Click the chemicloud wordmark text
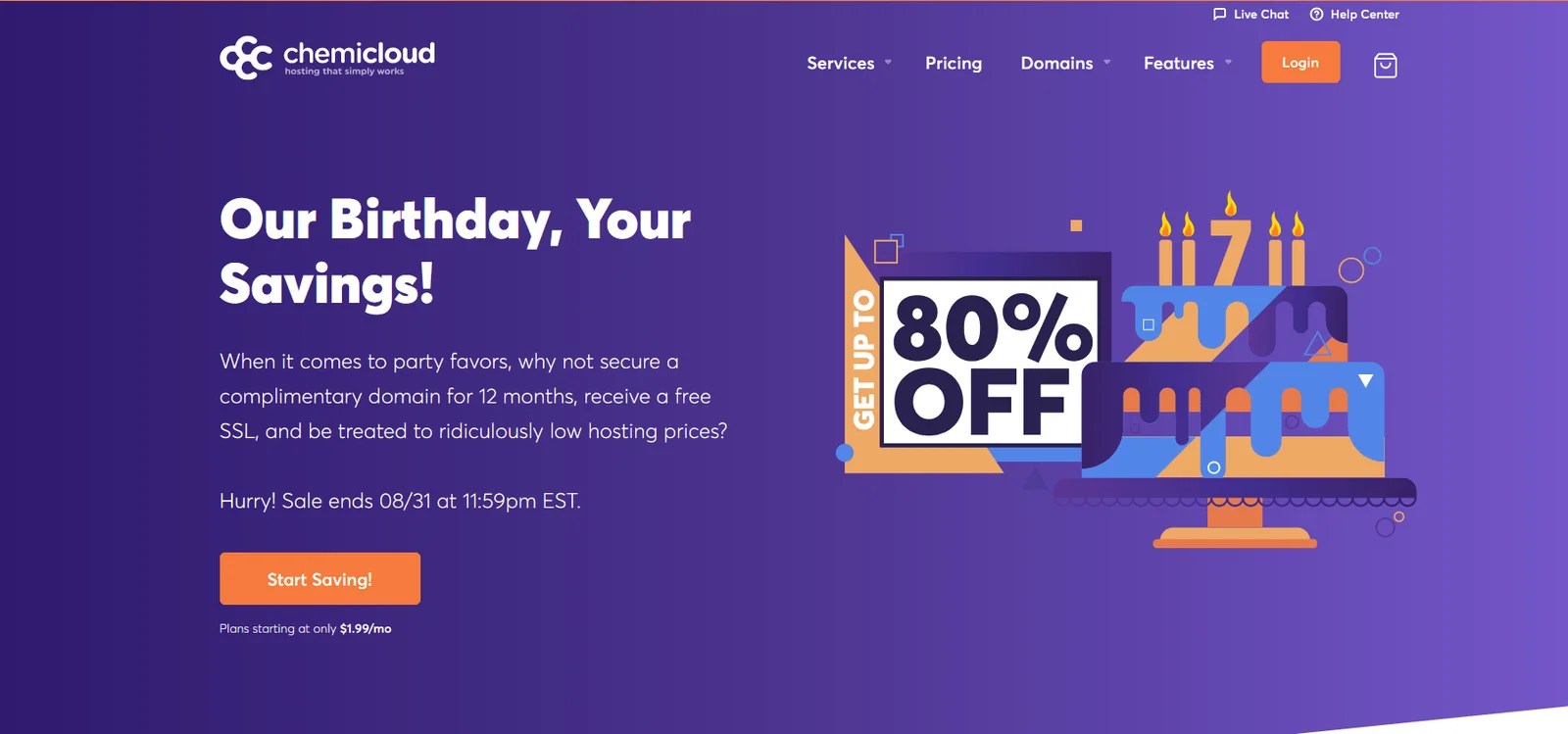The height and width of the screenshot is (734, 1568). pyautogui.click(x=359, y=53)
